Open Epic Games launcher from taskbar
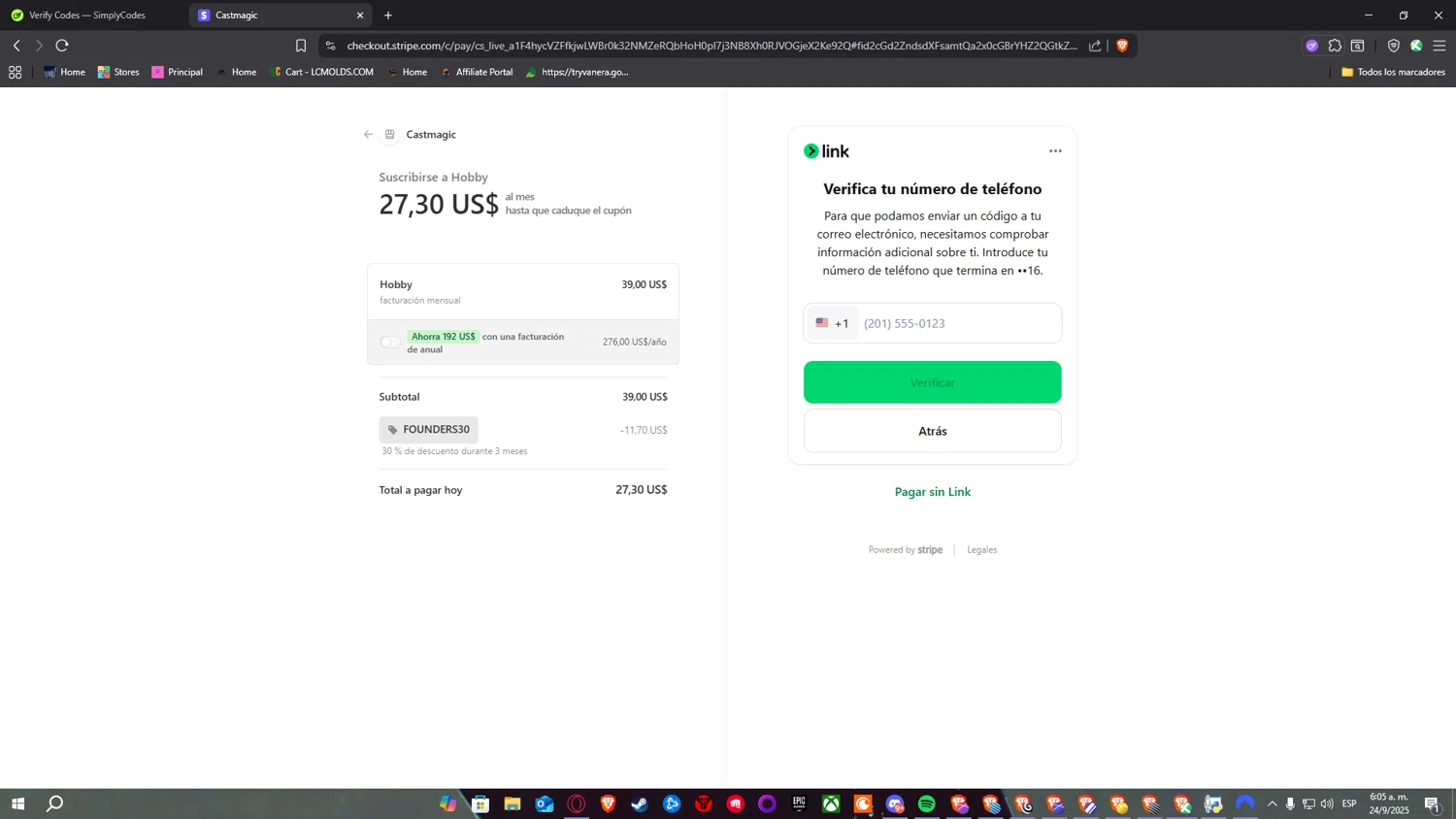Image resolution: width=1456 pixels, height=819 pixels. tap(799, 803)
